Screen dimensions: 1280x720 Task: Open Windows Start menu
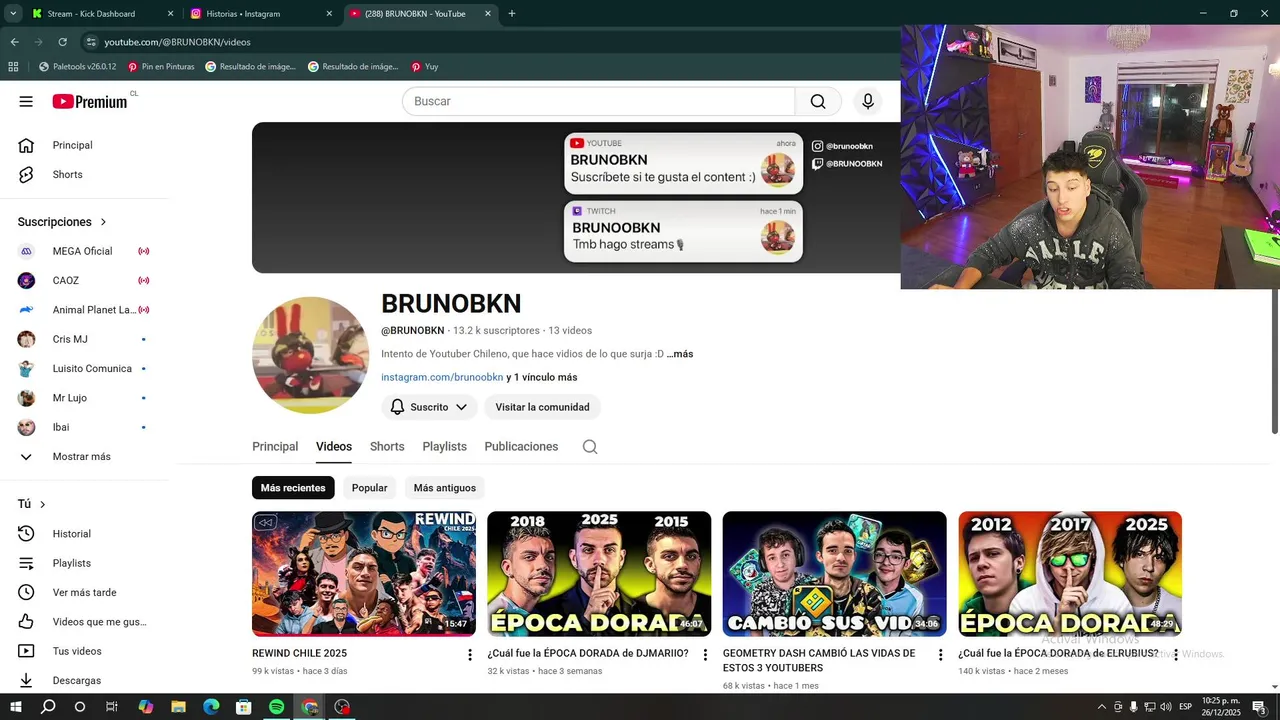[x=15, y=707]
